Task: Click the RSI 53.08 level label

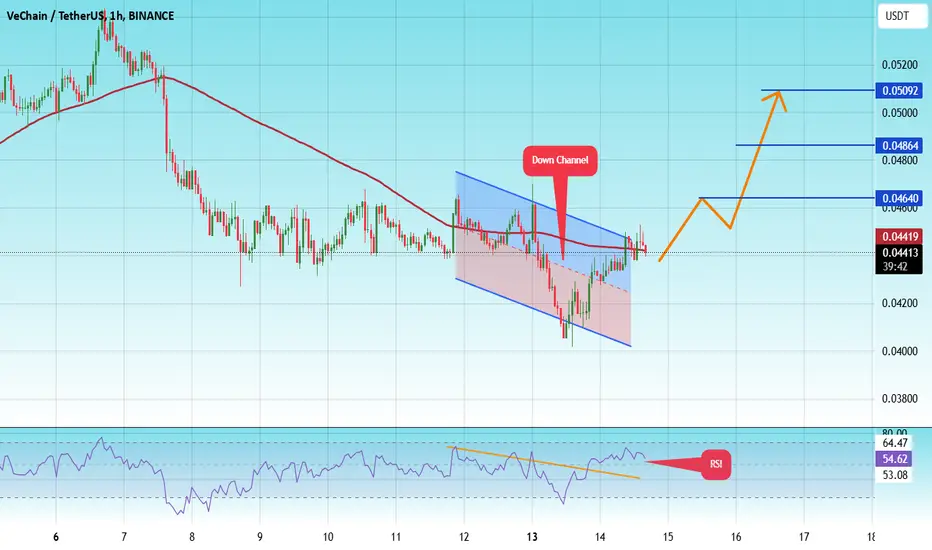Action: click(x=895, y=474)
